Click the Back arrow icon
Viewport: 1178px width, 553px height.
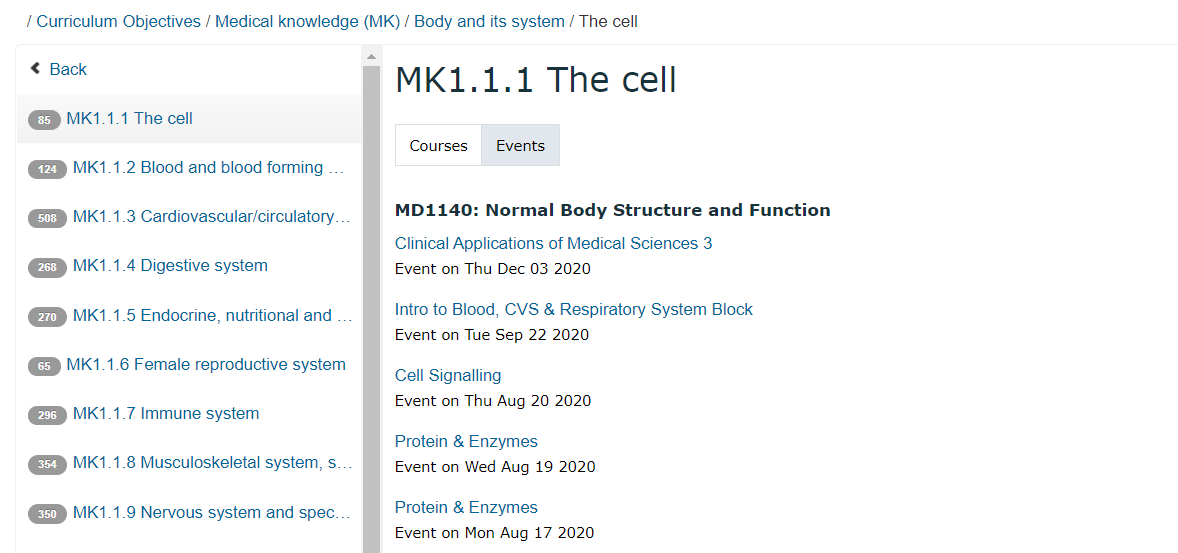point(35,68)
